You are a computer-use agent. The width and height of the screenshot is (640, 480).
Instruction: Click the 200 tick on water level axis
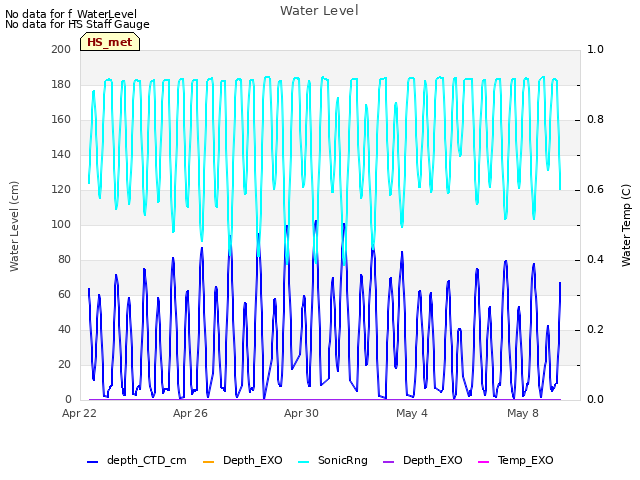[61, 49]
